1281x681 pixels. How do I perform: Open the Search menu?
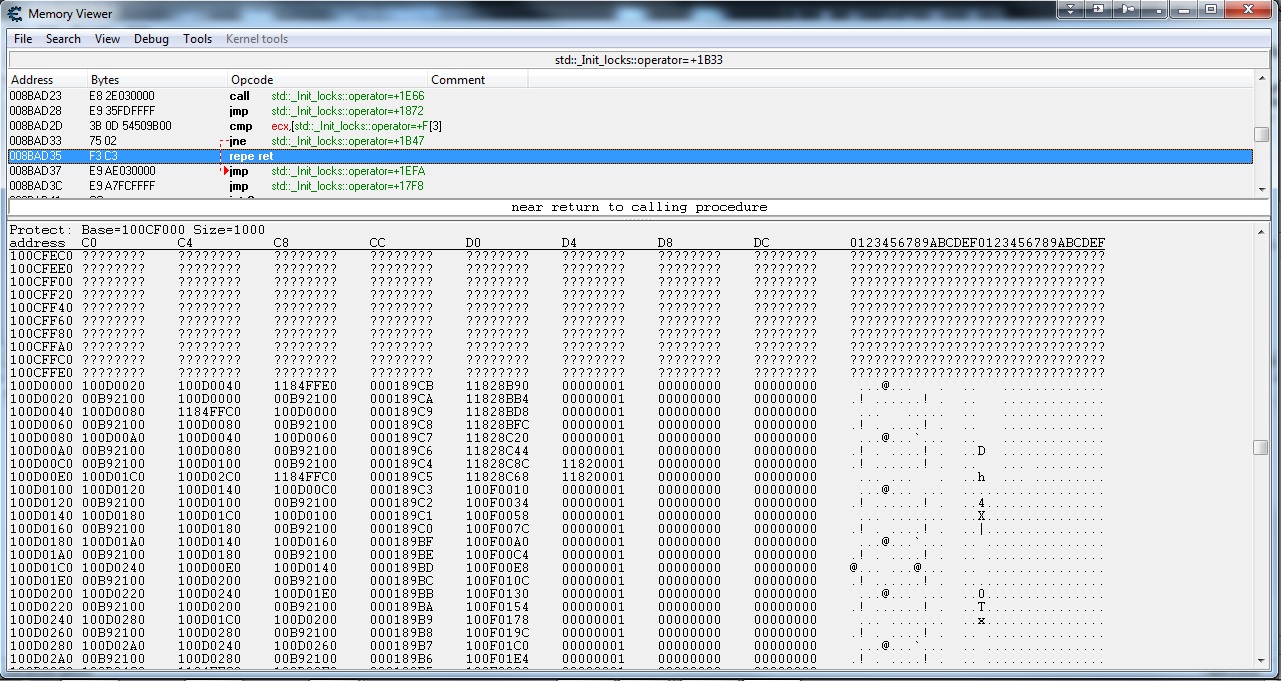click(63, 39)
